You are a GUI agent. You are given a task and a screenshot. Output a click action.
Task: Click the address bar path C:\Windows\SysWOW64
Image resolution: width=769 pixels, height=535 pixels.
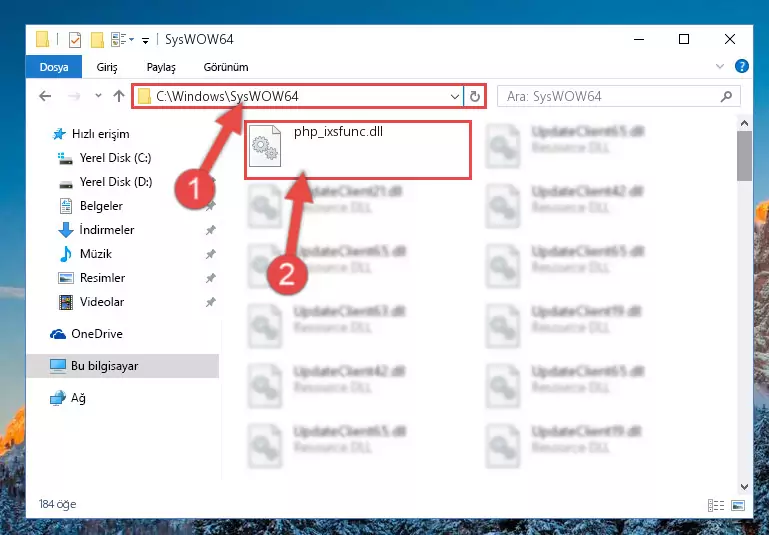[227, 96]
